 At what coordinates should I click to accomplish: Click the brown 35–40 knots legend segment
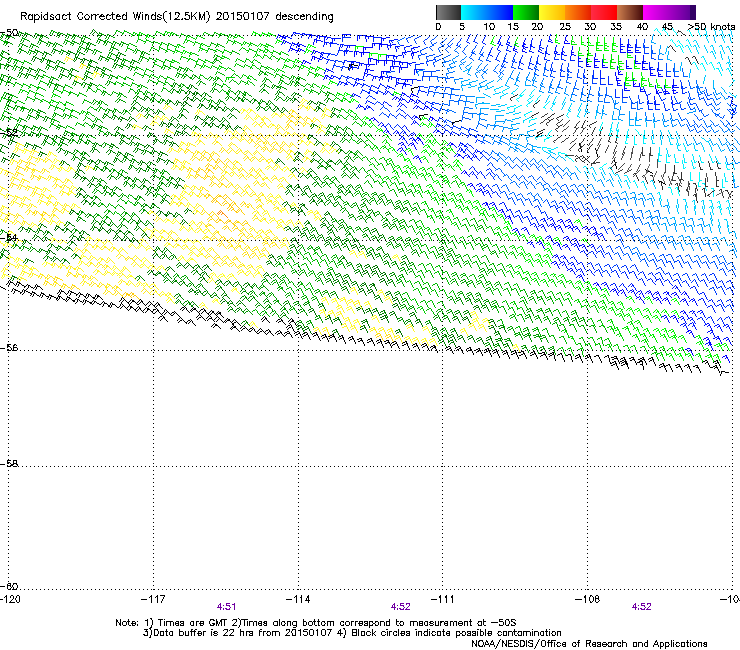(630, 12)
